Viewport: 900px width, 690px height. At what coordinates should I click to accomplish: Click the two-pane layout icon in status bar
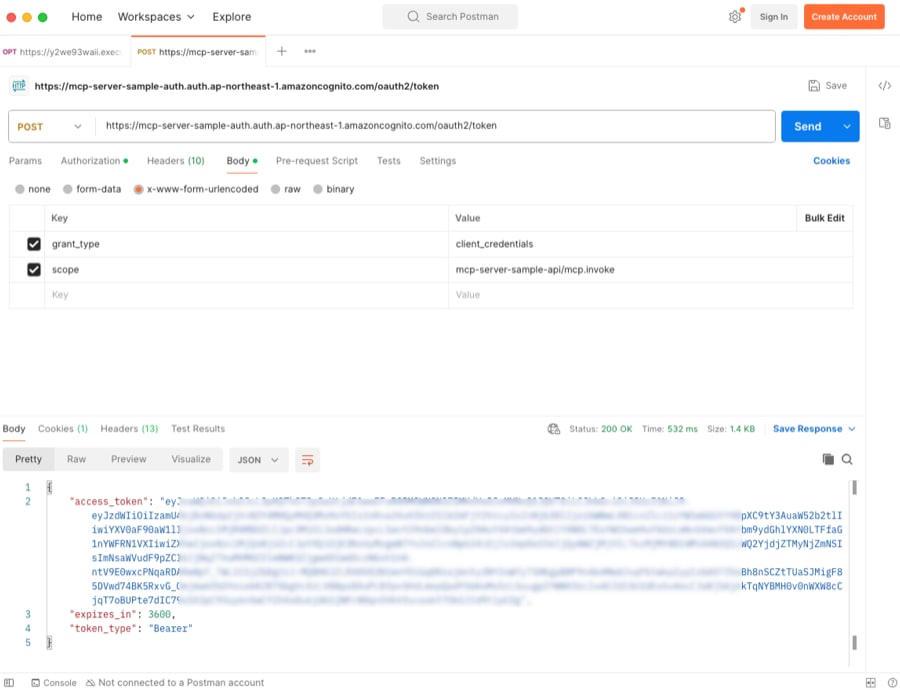(x=871, y=683)
